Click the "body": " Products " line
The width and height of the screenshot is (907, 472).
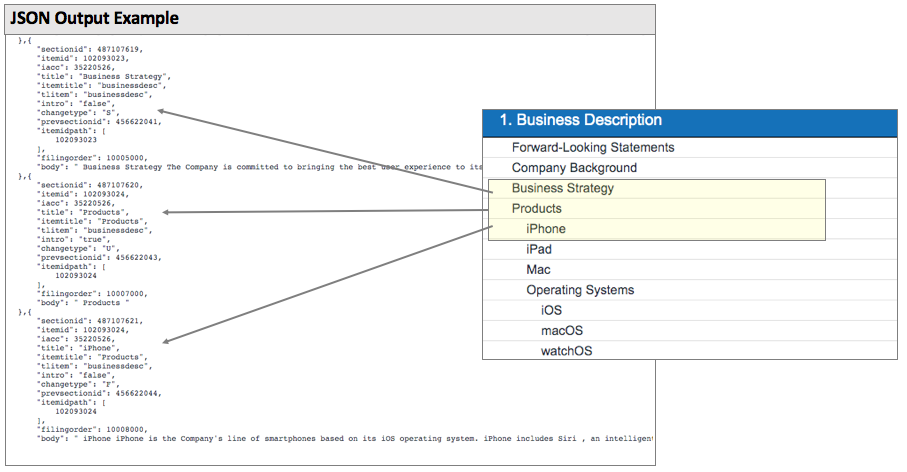[83, 303]
